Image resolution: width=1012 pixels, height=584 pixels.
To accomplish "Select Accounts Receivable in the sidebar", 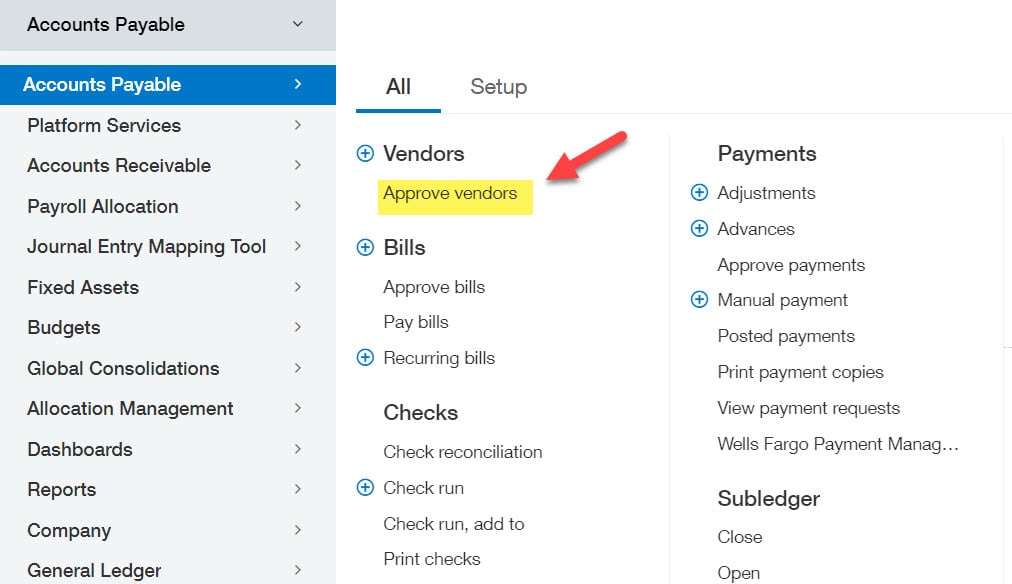I will pyautogui.click(x=119, y=166).
